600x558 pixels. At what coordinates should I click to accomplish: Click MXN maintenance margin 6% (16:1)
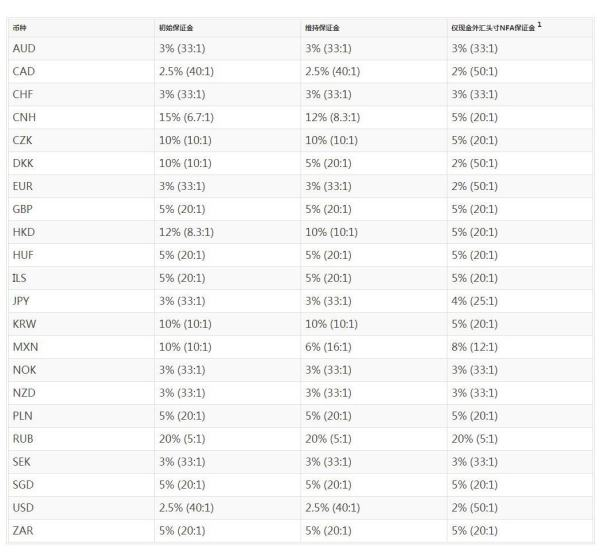coord(329,346)
